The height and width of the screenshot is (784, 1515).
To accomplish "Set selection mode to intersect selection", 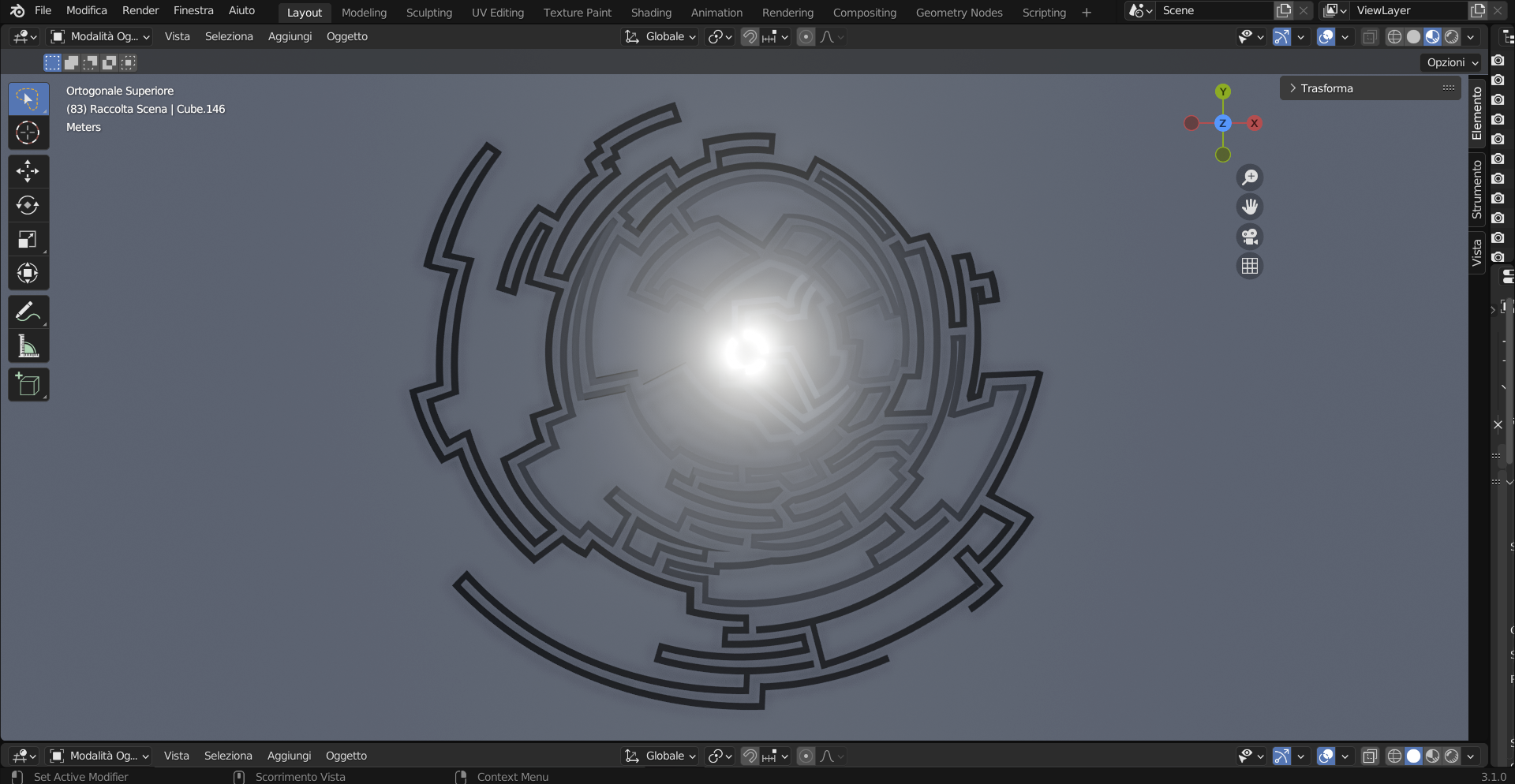I will (128, 62).
